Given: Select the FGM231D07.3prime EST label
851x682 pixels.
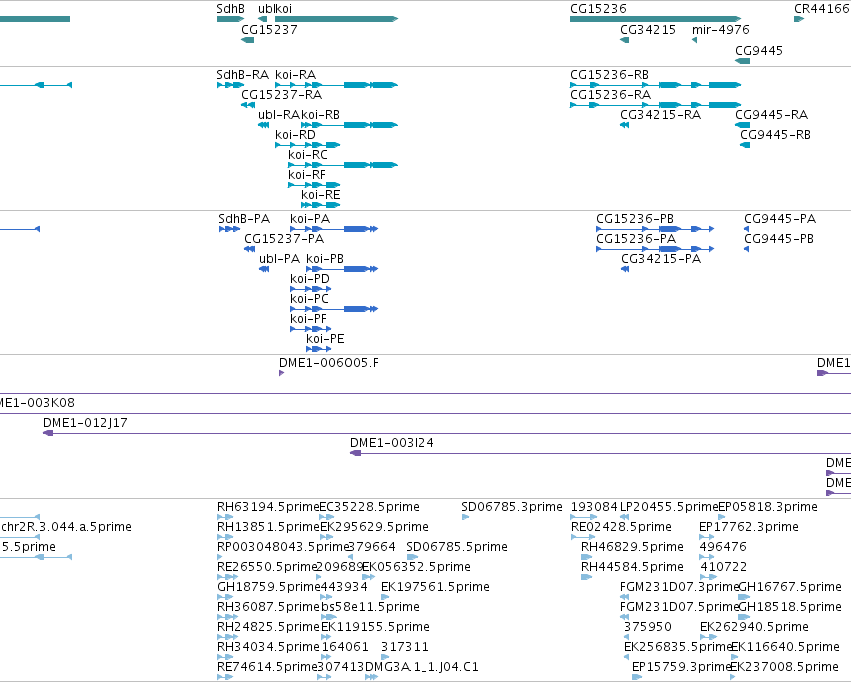Looking at the screenshot, I should 679,587.
